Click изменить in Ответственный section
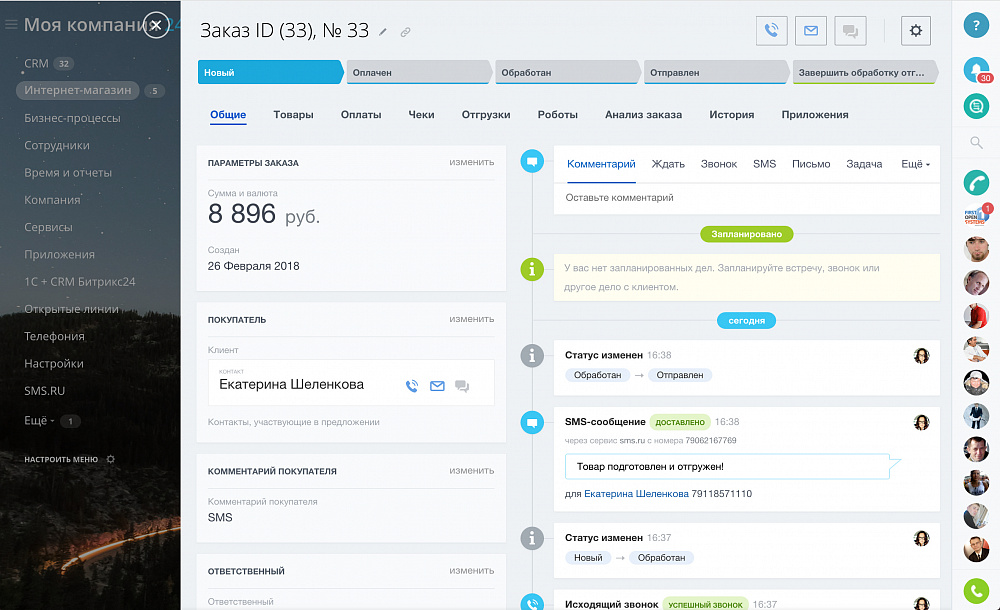The width and height of the screenshot is (1000, 610). (471, 570)
